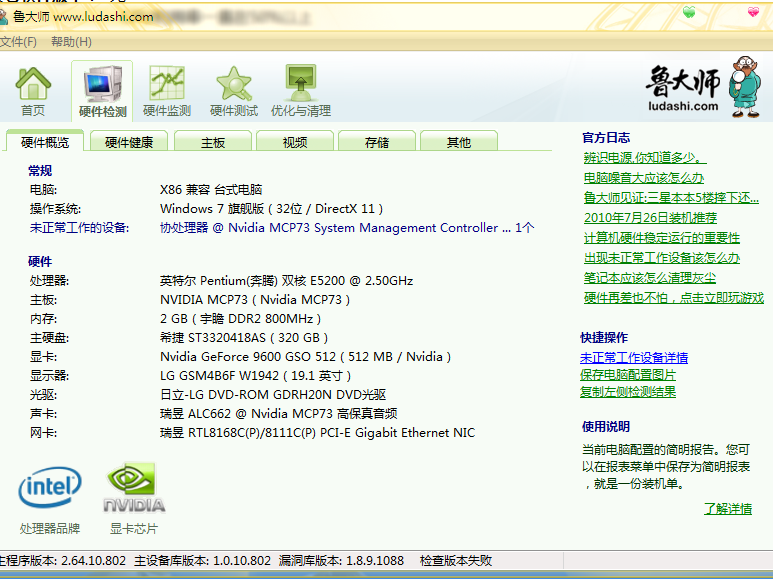Open the 出现未正常工作设备该怎么办 link
Viewport: 773px width, 579px height.
click(x=662, y=257)
